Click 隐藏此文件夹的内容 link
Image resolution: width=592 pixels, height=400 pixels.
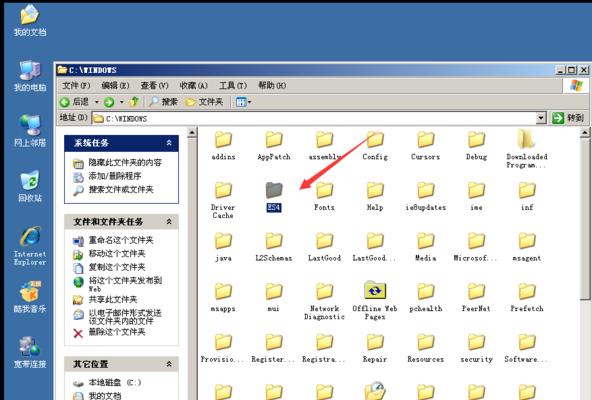click(125, 163)
